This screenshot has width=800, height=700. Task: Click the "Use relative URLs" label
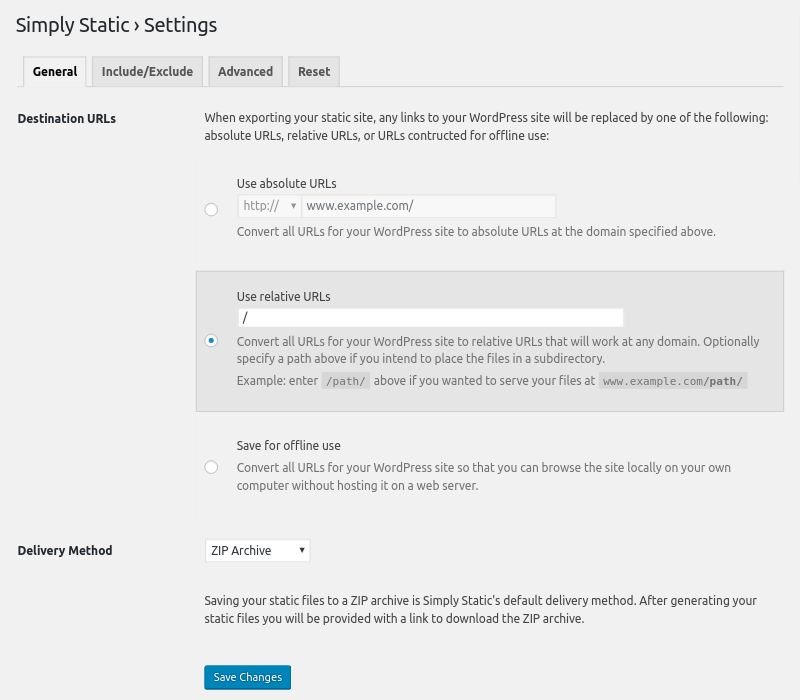[x=283, y=296]
